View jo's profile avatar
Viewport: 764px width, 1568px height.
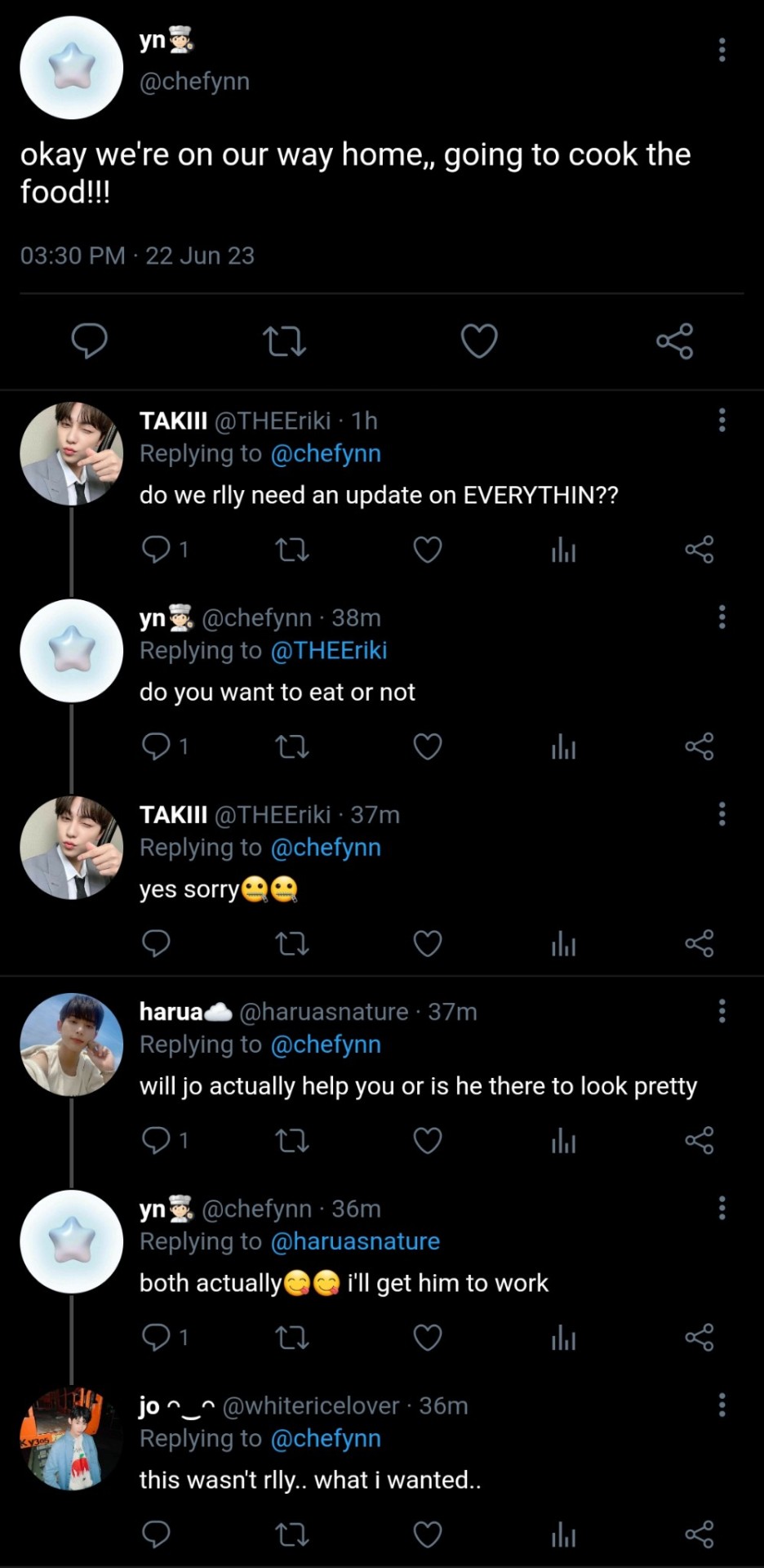tap(72, 1439)
